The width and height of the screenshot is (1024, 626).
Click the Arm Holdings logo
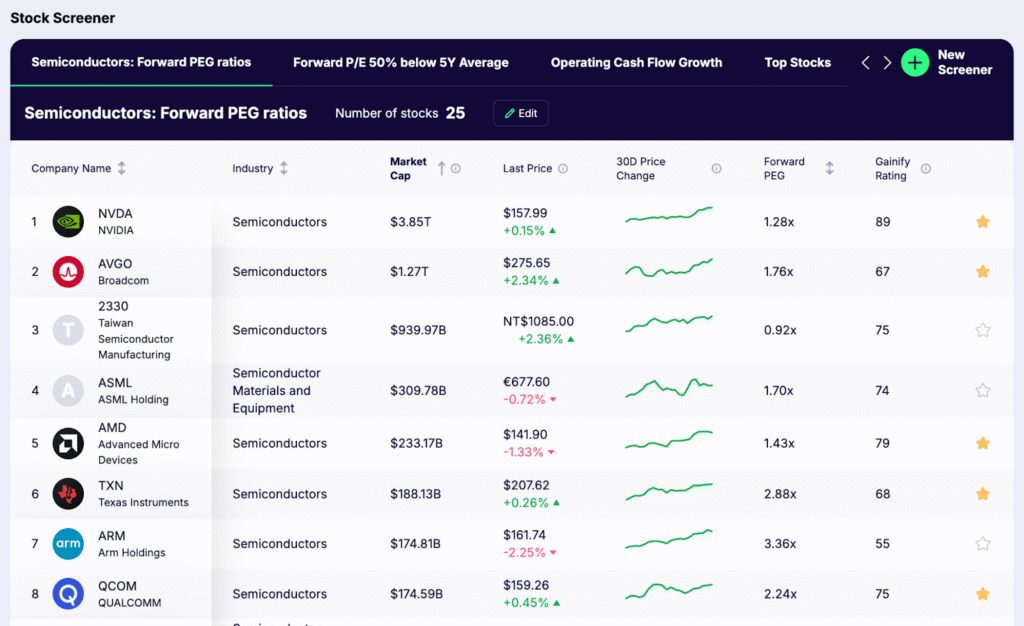click(x=68, y=544)
